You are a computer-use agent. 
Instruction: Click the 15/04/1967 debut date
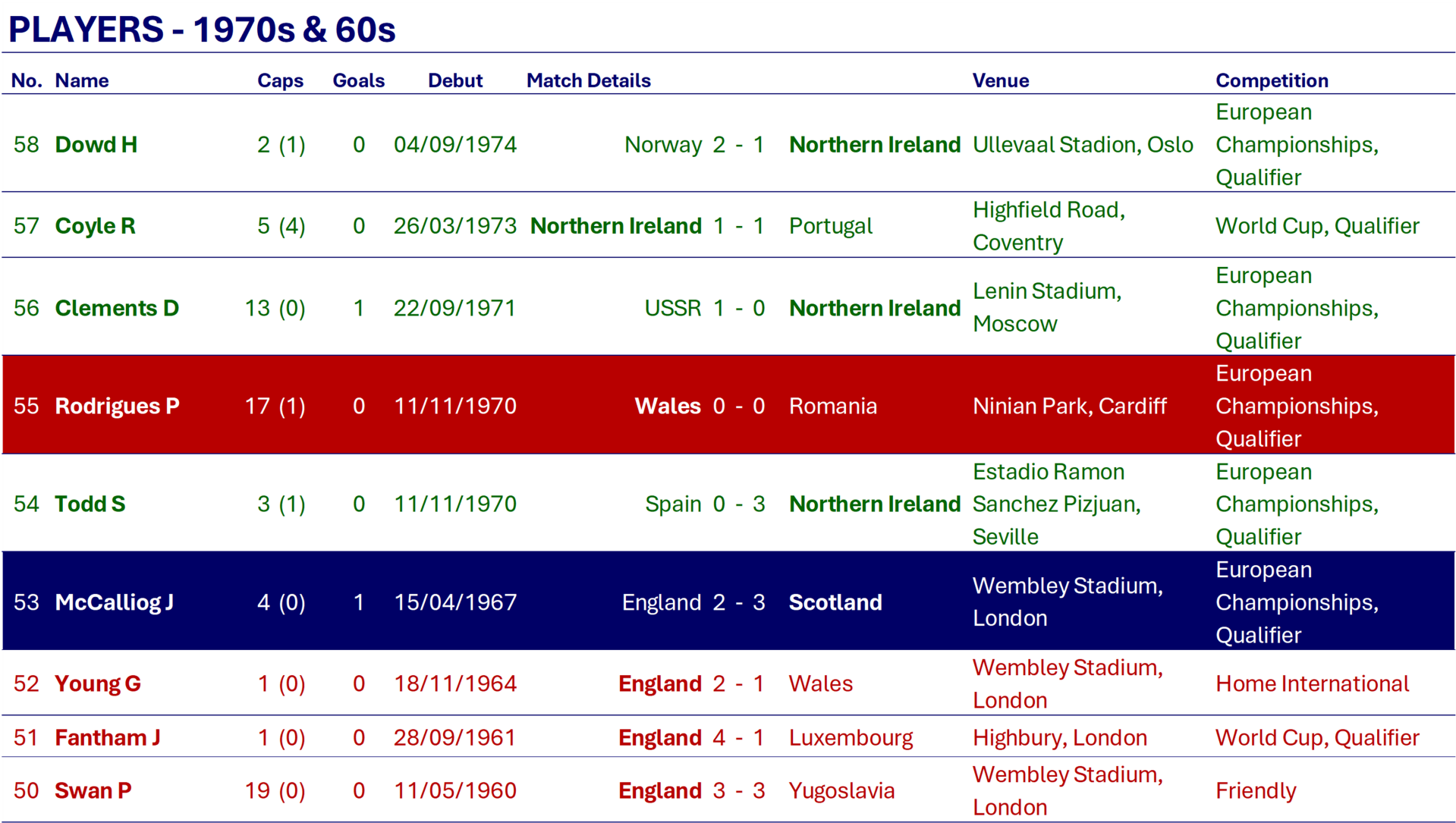(454, 602)
